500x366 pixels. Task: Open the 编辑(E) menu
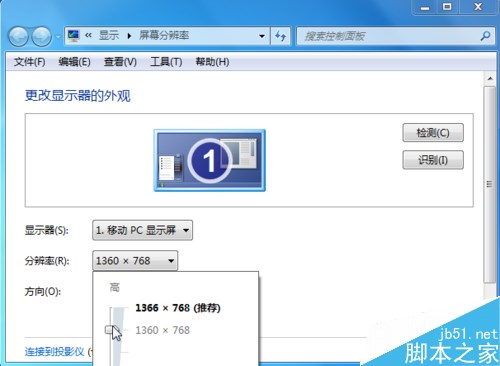tap(74, 62)
